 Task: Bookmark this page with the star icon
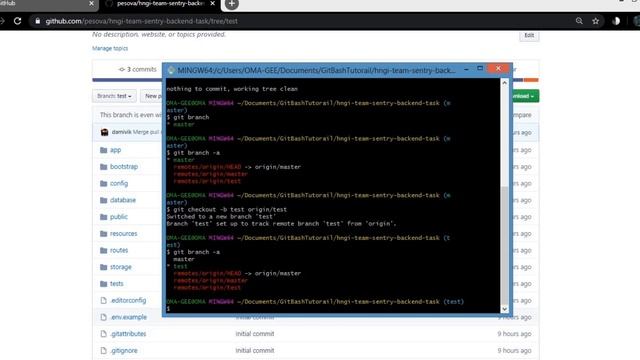tap(596, 21)
